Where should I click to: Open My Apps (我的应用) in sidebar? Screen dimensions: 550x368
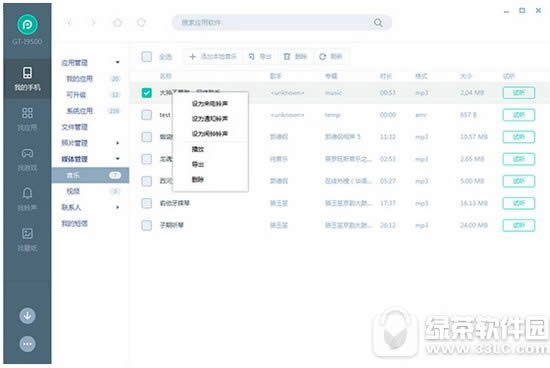80,79
